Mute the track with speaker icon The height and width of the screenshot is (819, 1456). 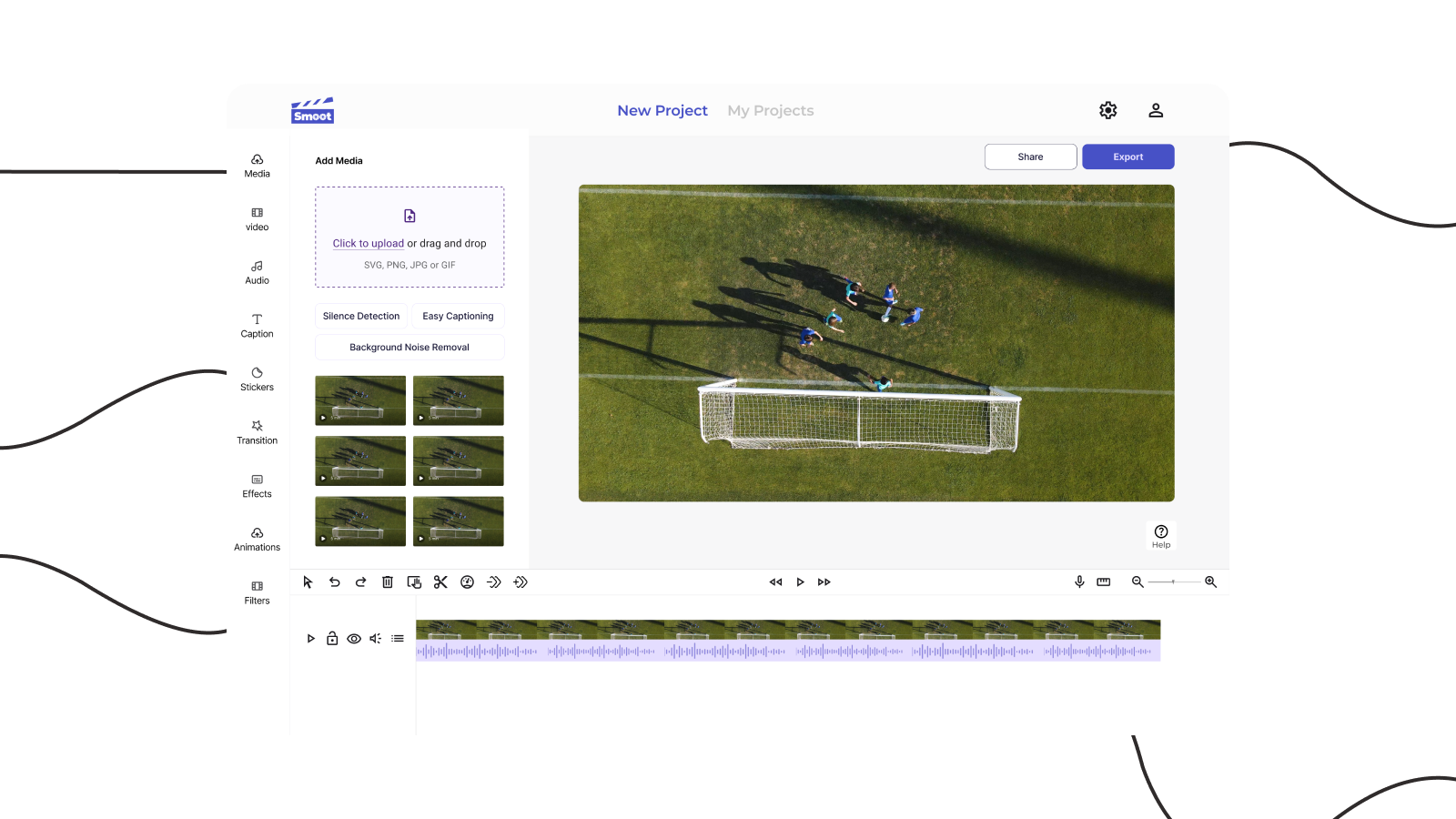pyautogui.click(x=375, y=639)
